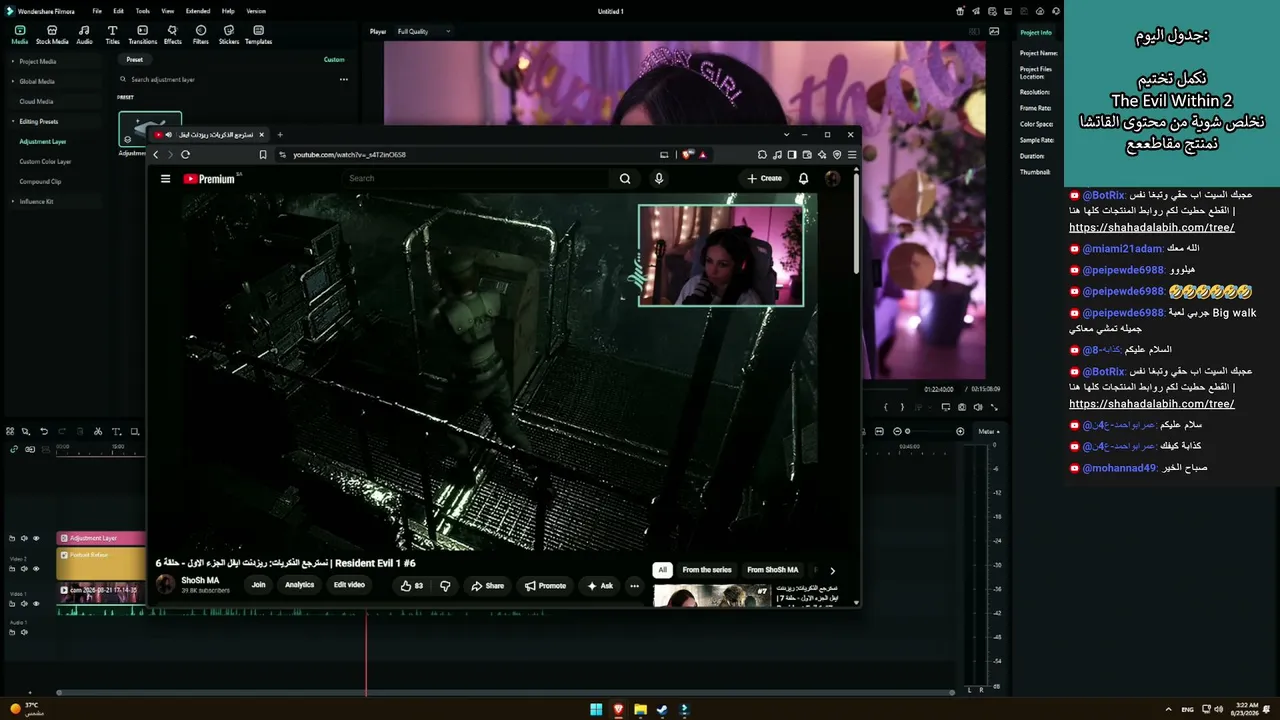The height and width of the screenshot is (720, 1280).
Task: Expand the Project Media folder
Action: tap(12, 62)
